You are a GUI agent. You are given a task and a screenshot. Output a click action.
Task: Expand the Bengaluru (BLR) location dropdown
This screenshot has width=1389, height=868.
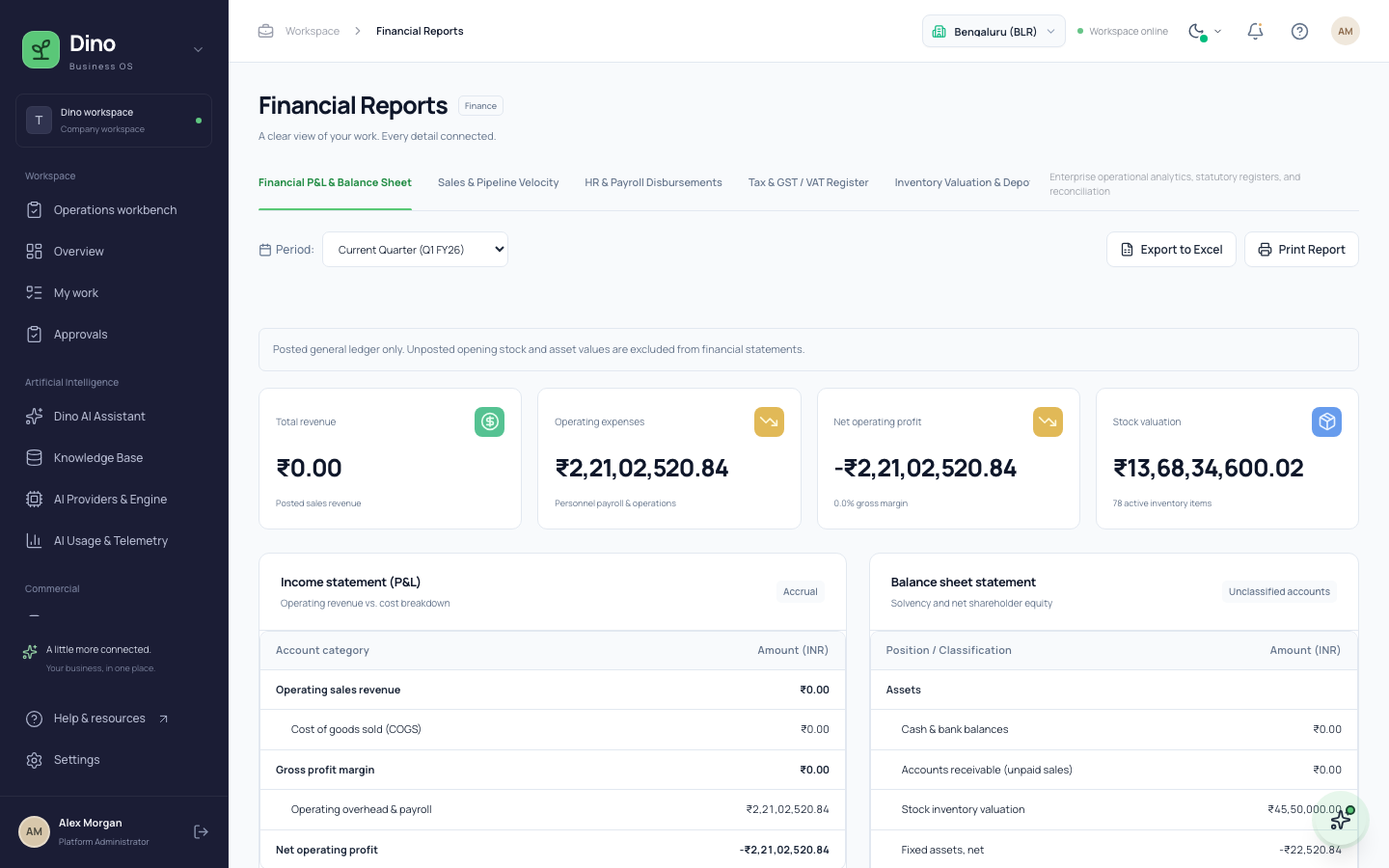994,31
